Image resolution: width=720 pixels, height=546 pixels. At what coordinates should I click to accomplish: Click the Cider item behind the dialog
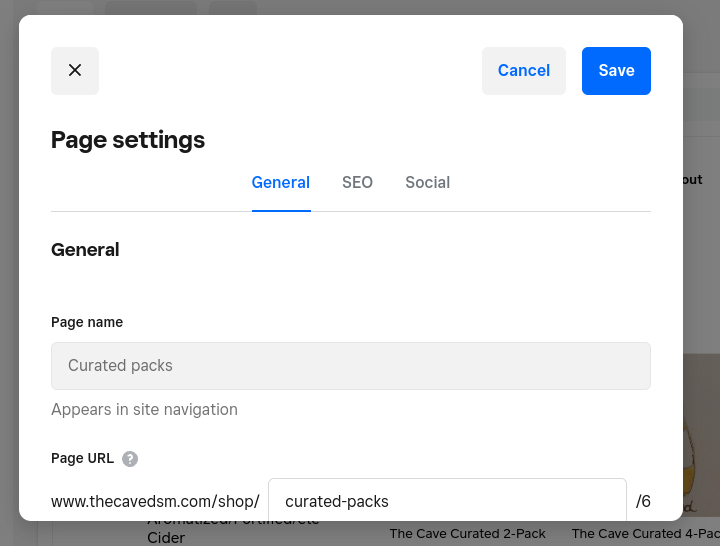pyautogui.click(x=167, y=537)
